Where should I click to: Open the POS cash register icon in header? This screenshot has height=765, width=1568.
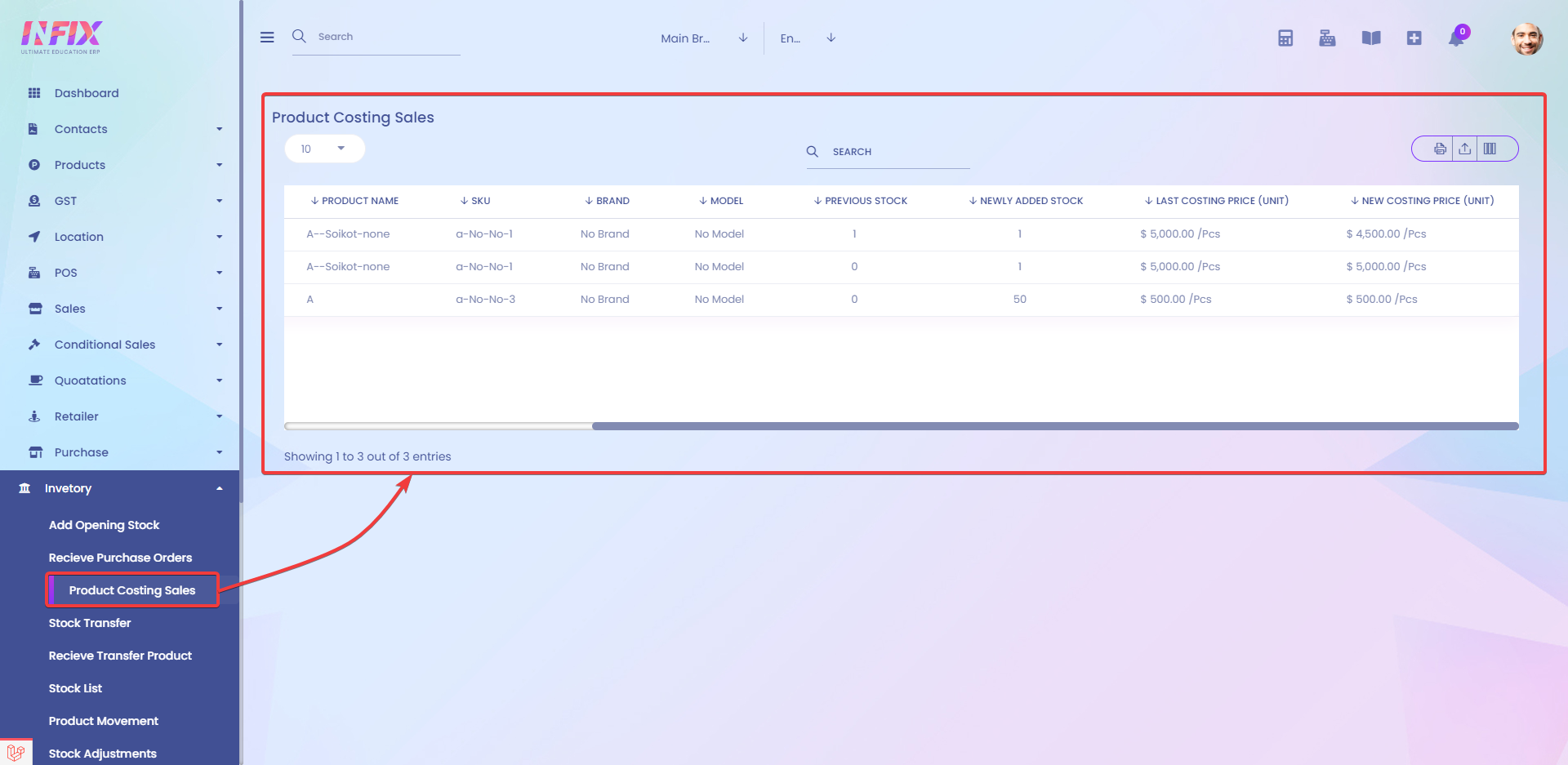point(1327,38)
